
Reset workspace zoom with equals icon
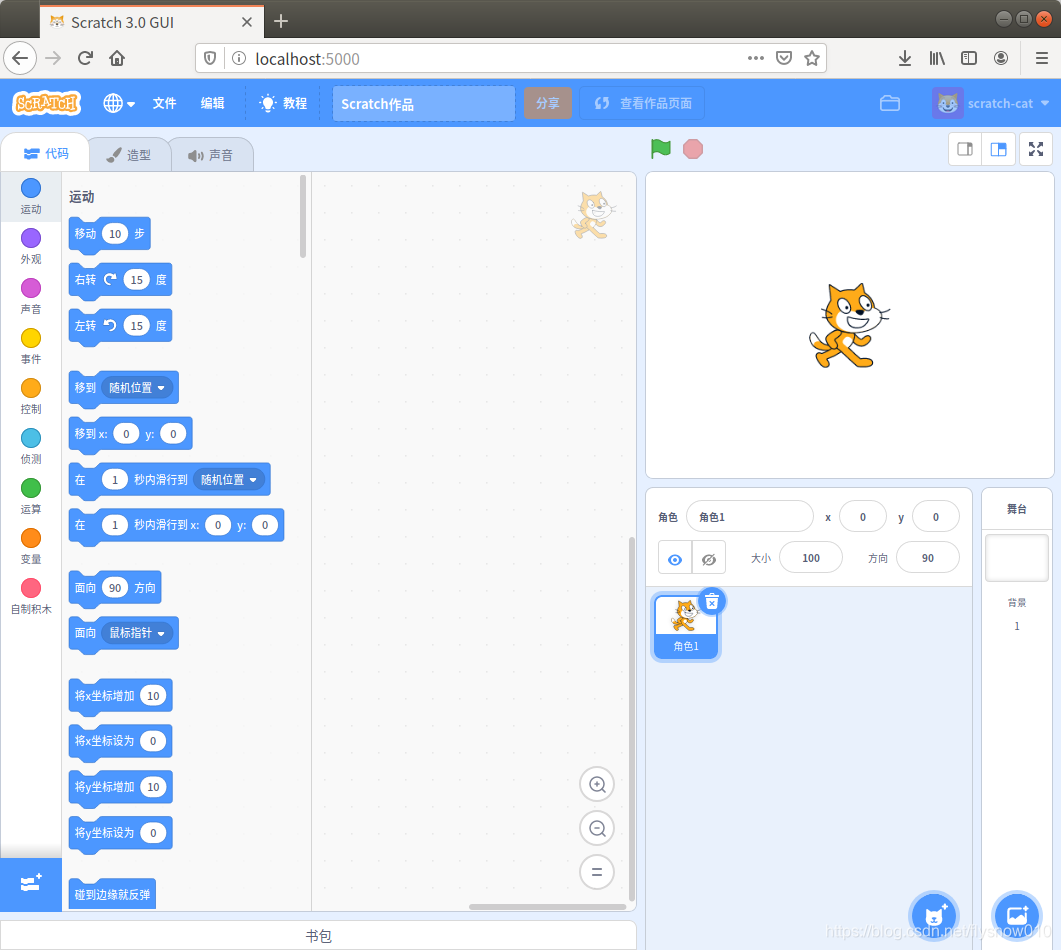pyautogui.click(x=597, y=872)
